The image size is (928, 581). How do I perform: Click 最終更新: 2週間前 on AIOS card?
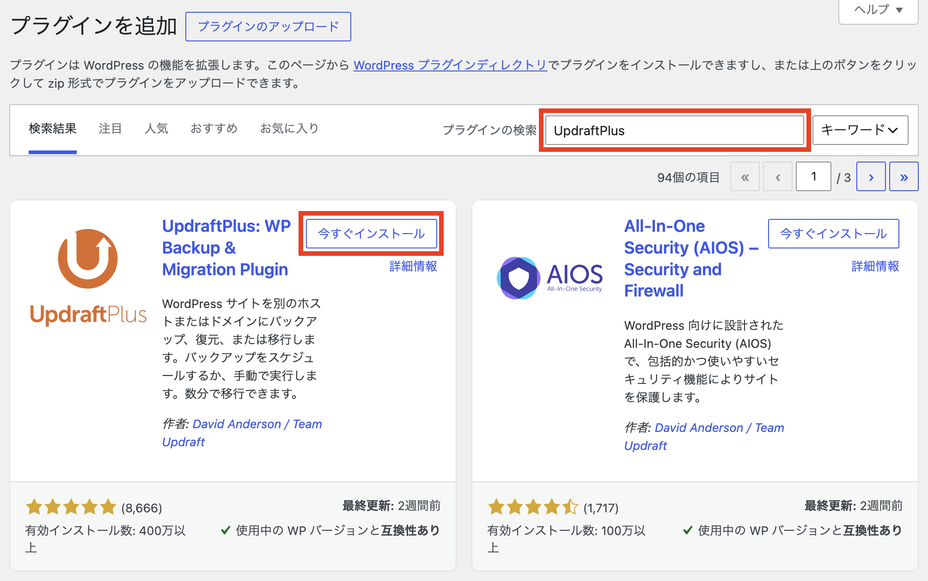853,506
